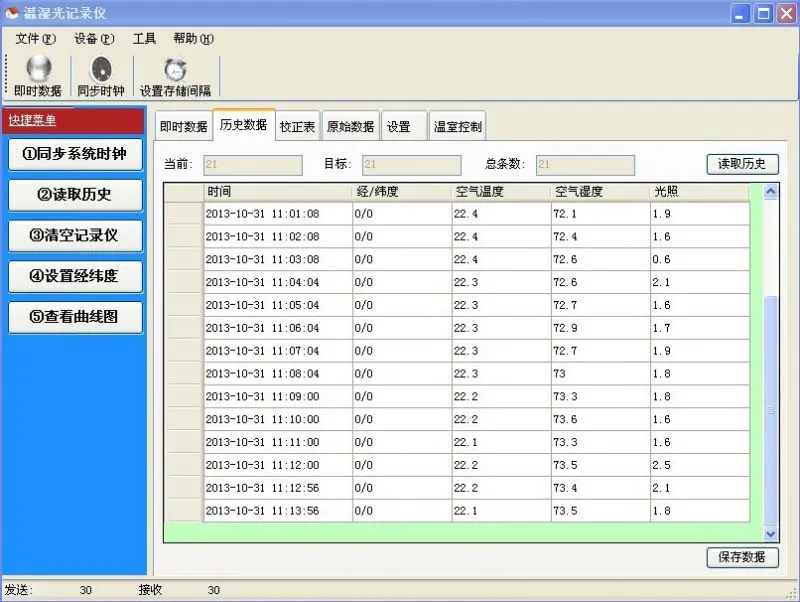
Task: Click the 快捷菜单 header link
Action: click(32, 120)
